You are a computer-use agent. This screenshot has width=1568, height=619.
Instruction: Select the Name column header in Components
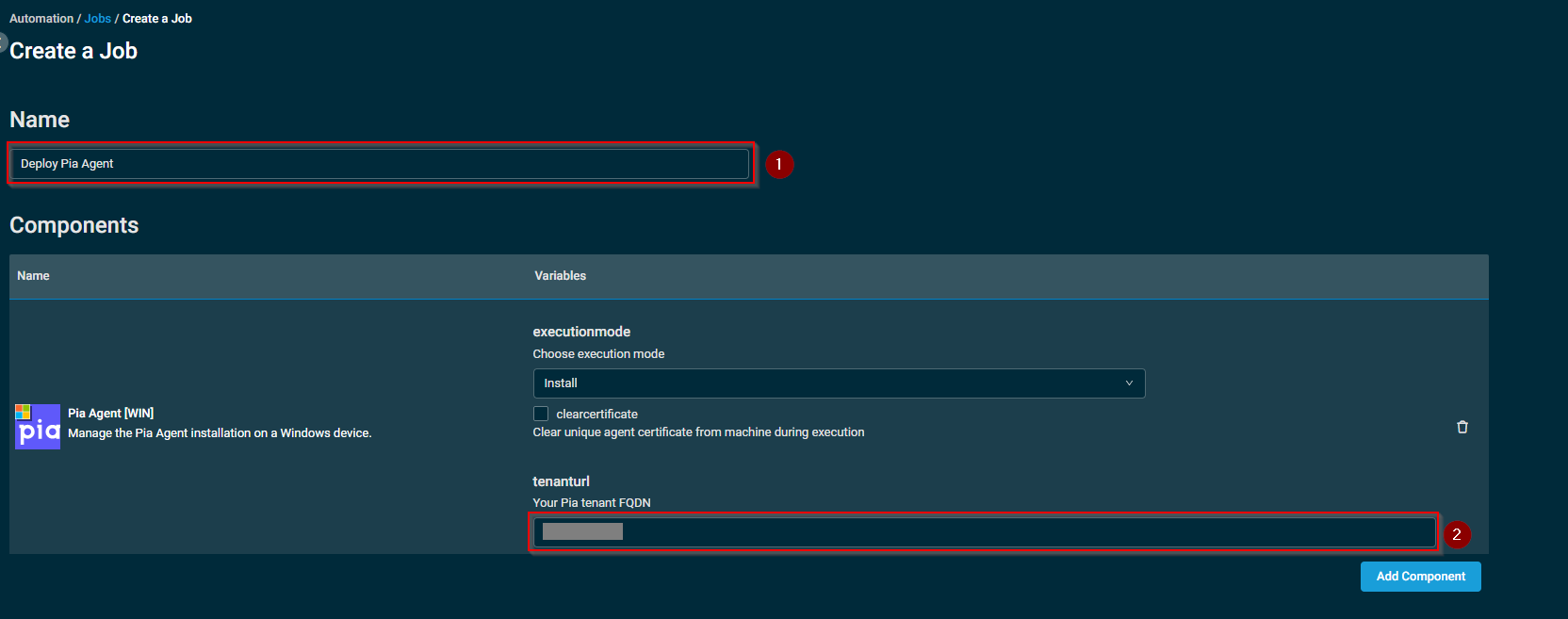point(33,276)
